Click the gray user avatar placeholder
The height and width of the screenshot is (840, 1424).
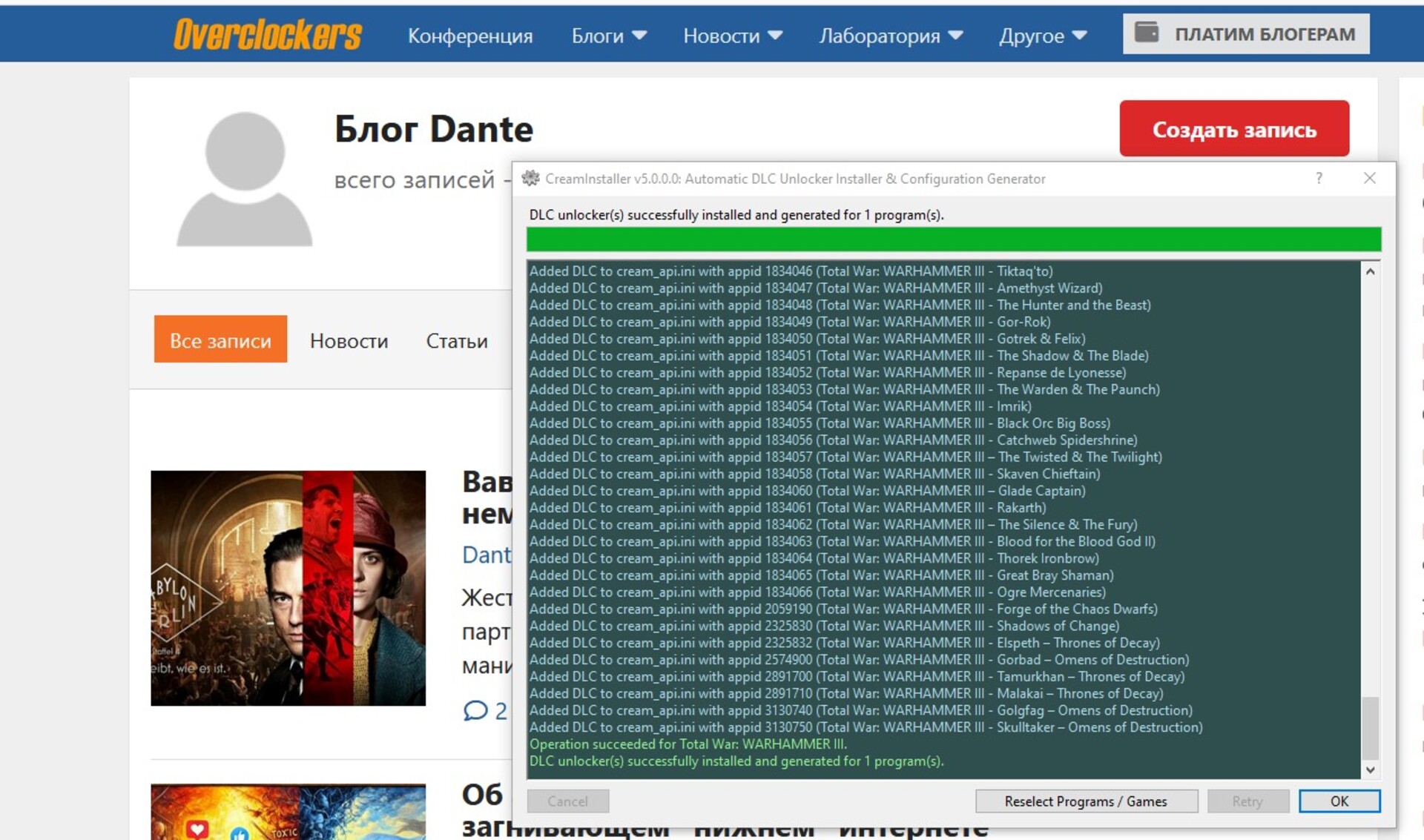(245, 179)
